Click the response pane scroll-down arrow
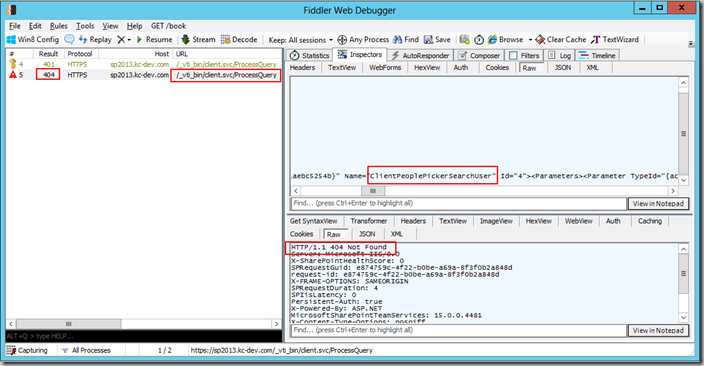The width and height of the screenshot is (704, 366). point(683,317)
